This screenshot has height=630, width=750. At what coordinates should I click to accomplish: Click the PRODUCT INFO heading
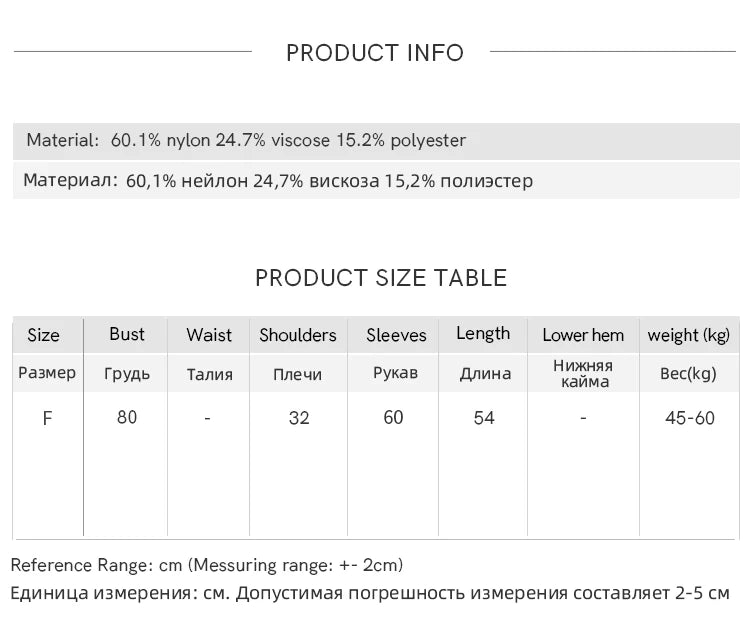click(x=375, y=53)
